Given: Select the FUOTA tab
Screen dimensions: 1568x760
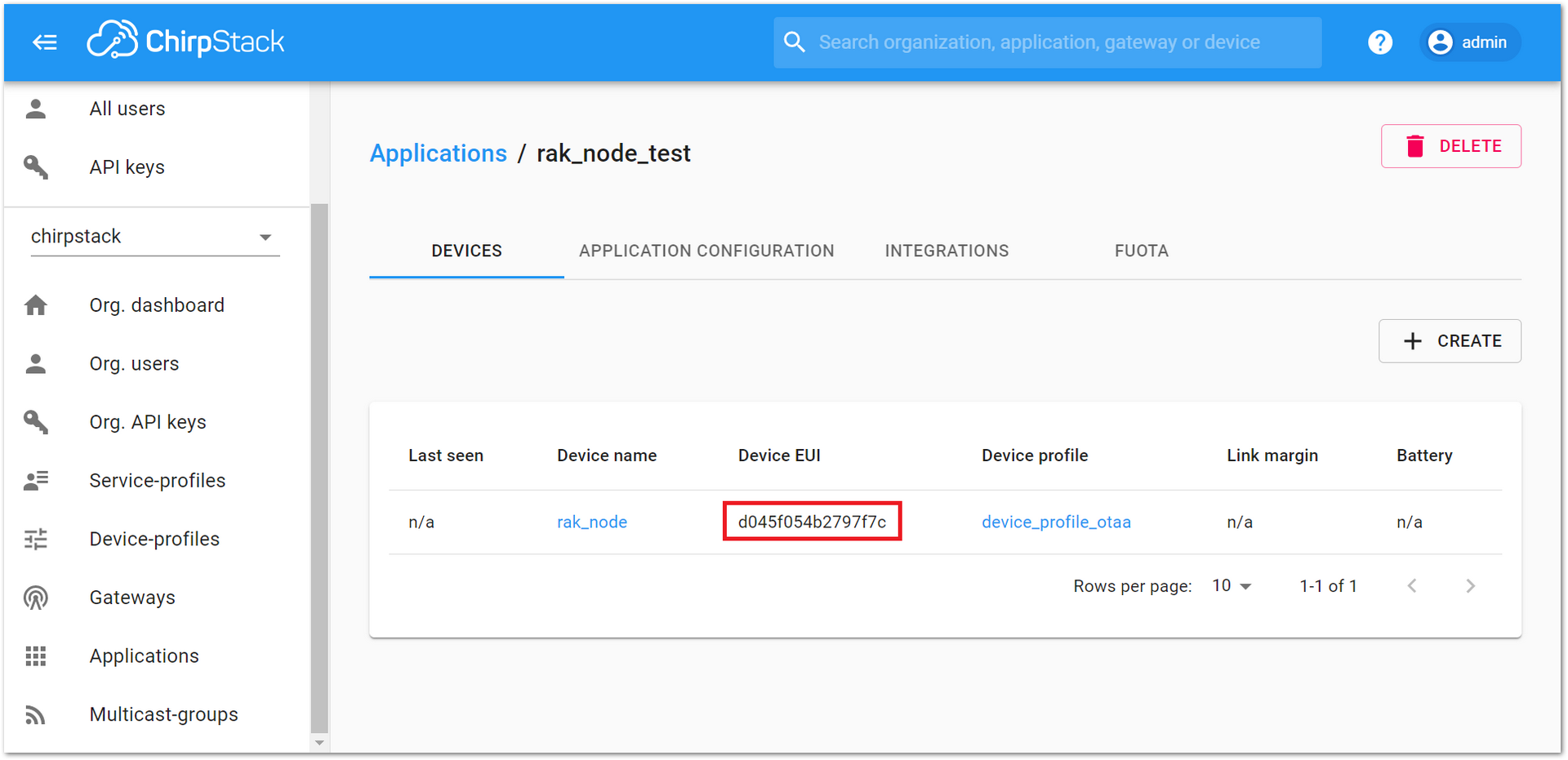Looking at the screenshot, I should [x=1141, y=251].
